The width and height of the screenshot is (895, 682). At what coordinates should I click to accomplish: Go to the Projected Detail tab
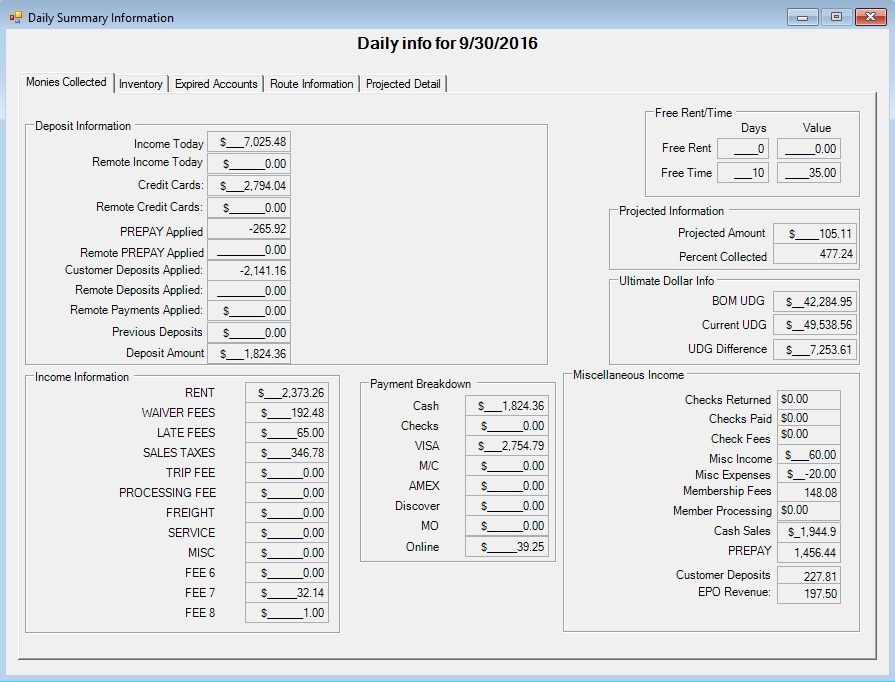(403, 84)
